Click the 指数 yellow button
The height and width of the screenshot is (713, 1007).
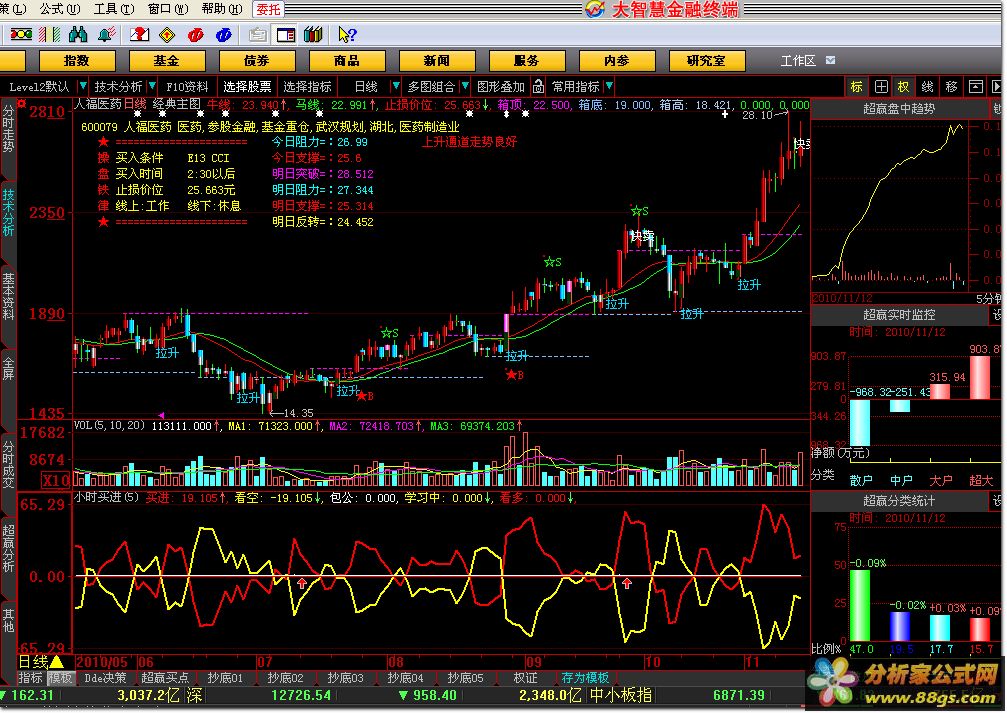(77, 61)
